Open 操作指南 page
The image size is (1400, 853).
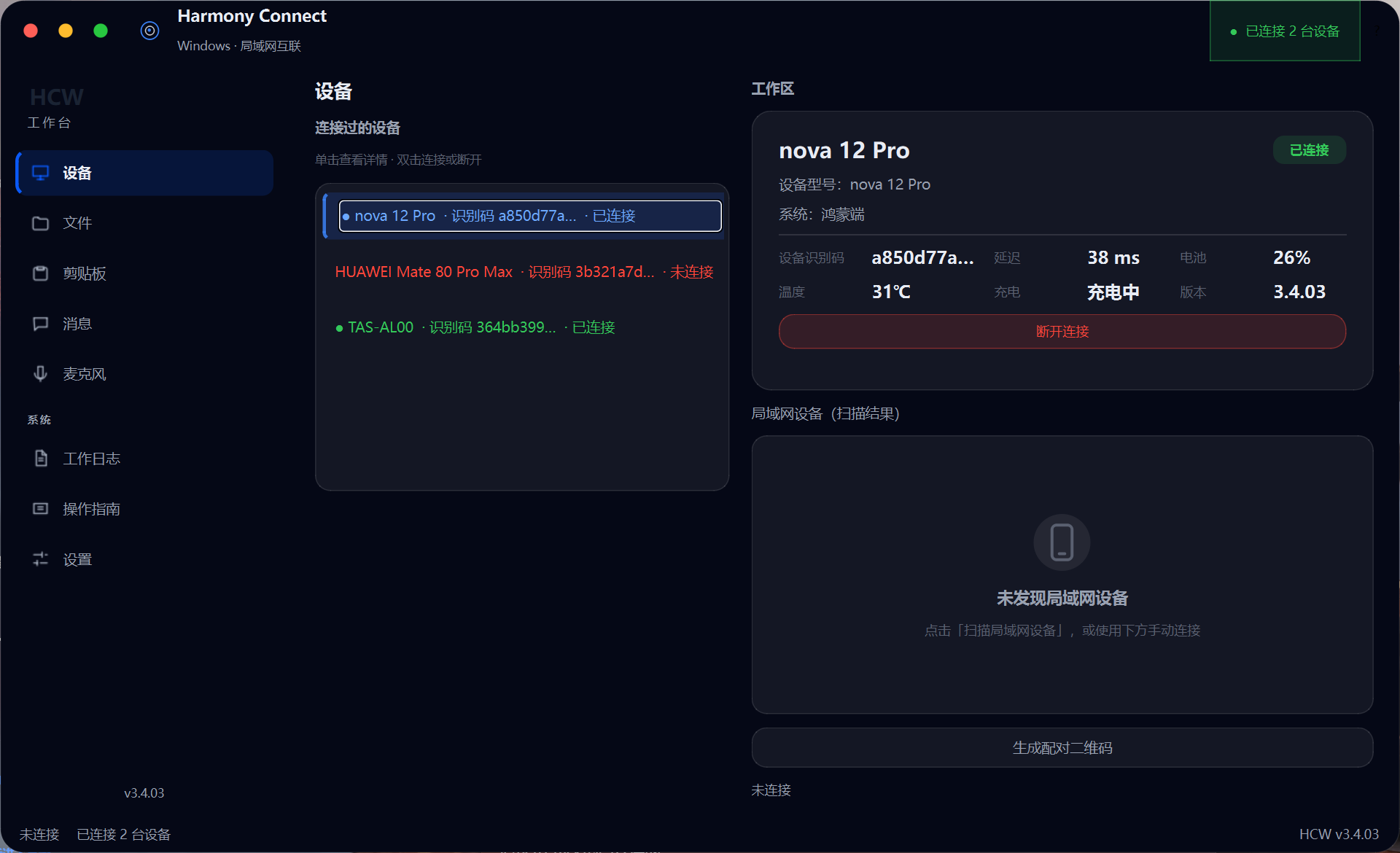coord(144,509)
